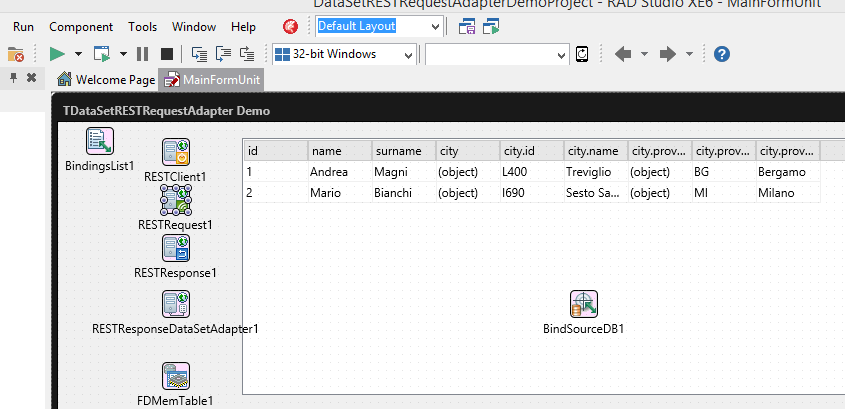The width and height of the screenshot is (845, 409).
Task: Open the Window menu
Action: (194, 27)
